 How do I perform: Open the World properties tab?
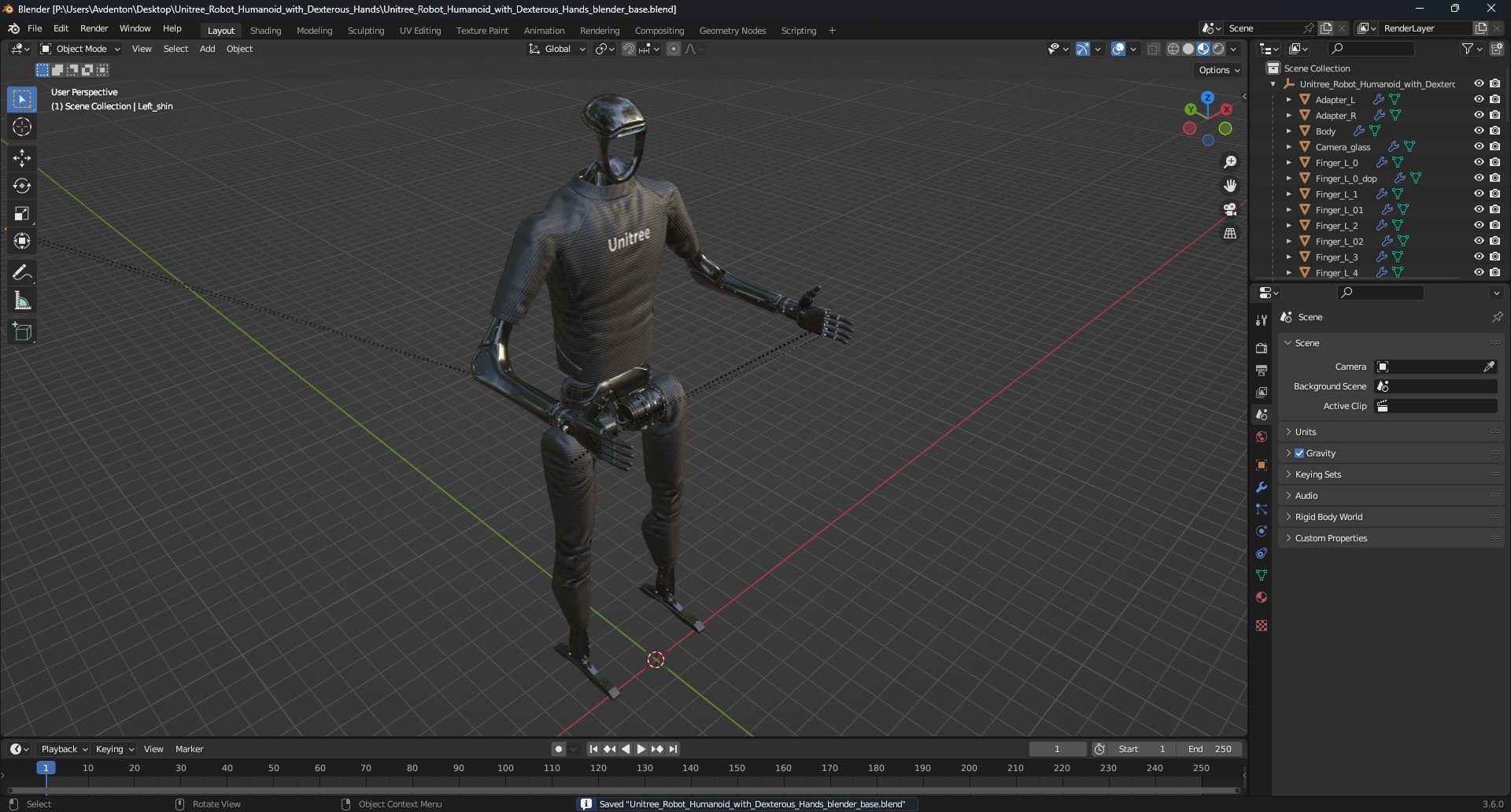tap(1262, 437)
